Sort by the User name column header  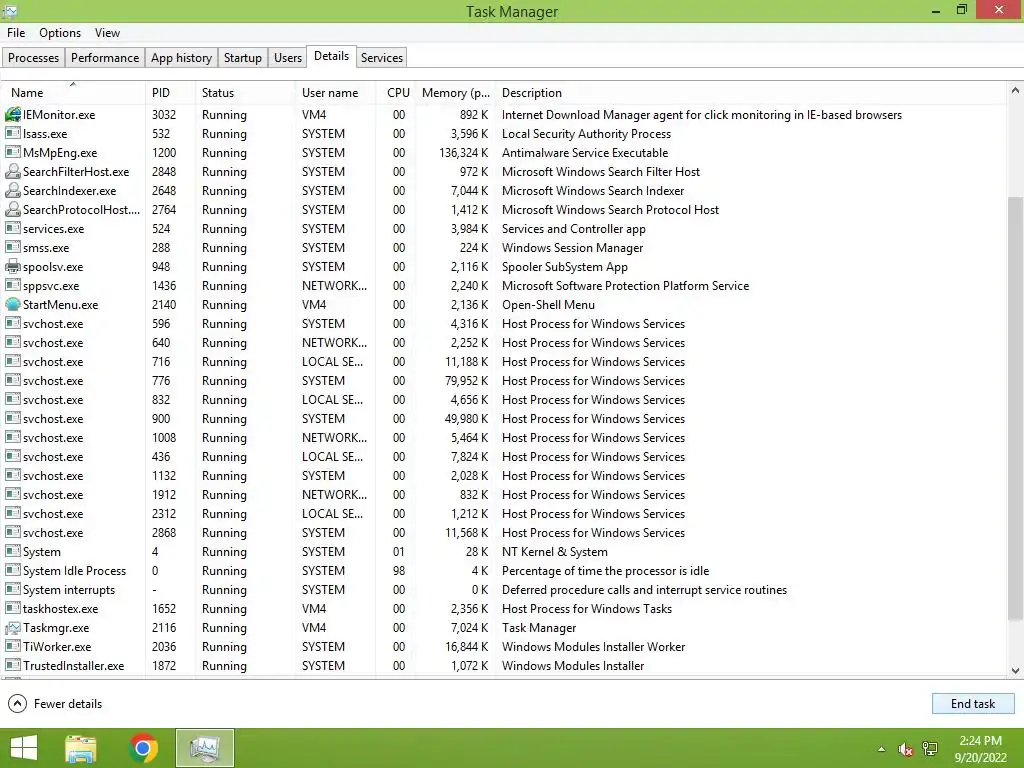tap(336, 93)
